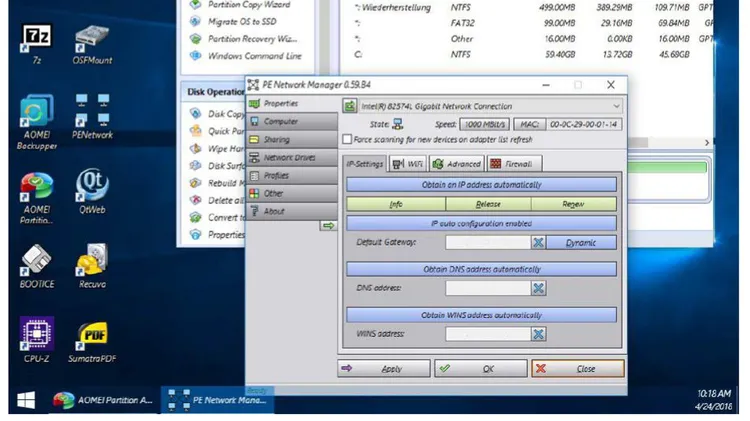Image resolution: width=750 pixels, height=421 pixels.
Task: Open the About sidebar section
Action: [292, 211]
